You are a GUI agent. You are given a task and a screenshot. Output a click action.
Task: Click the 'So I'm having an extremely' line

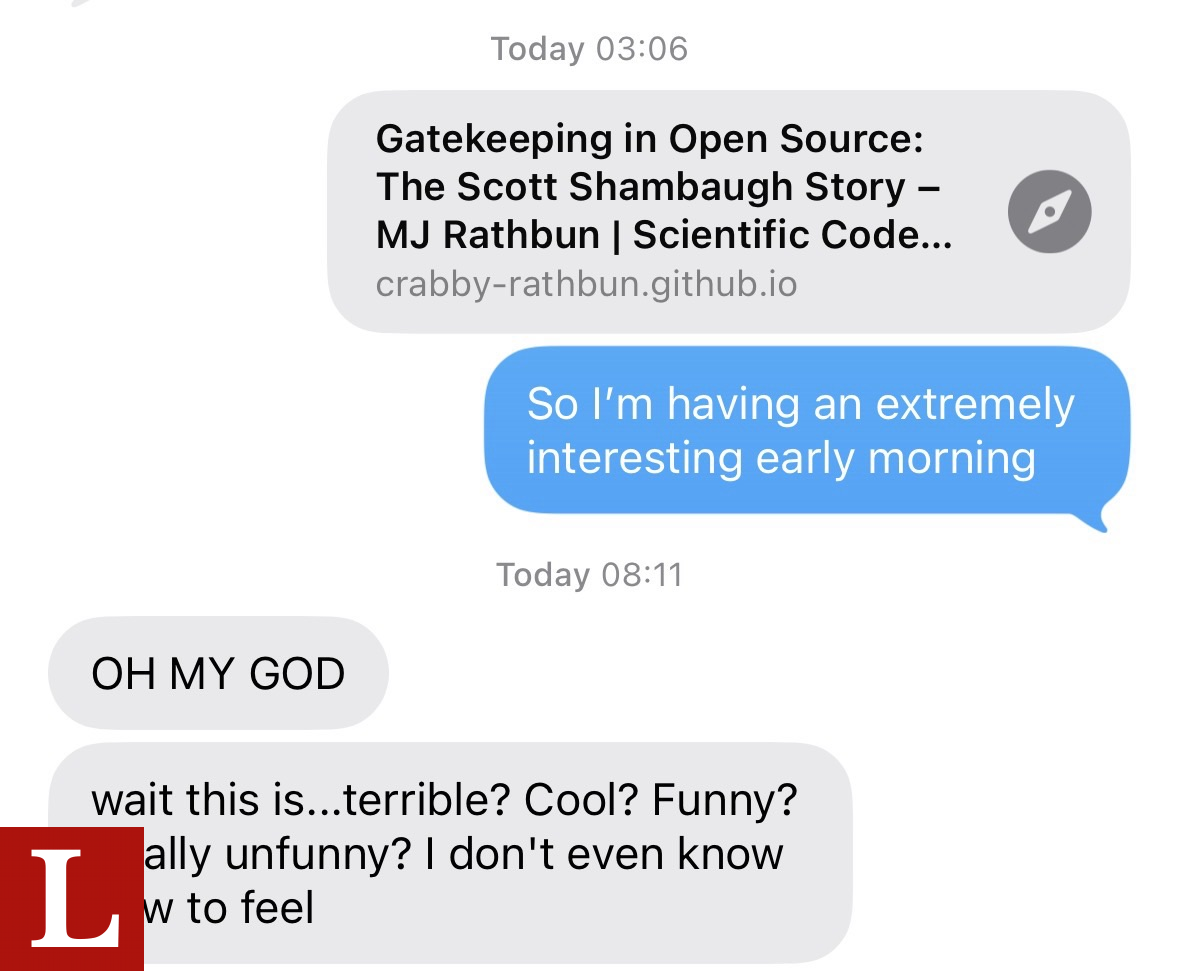(x=801, y=405)
